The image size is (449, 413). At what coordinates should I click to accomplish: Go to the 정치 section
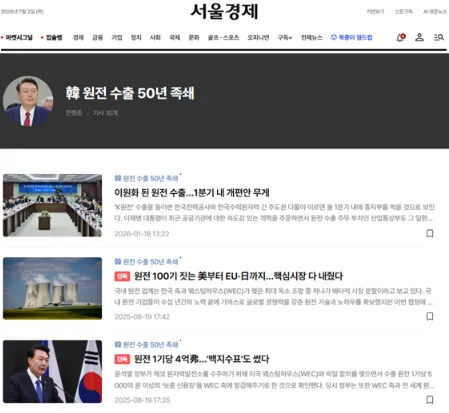(x=136, y=37)
